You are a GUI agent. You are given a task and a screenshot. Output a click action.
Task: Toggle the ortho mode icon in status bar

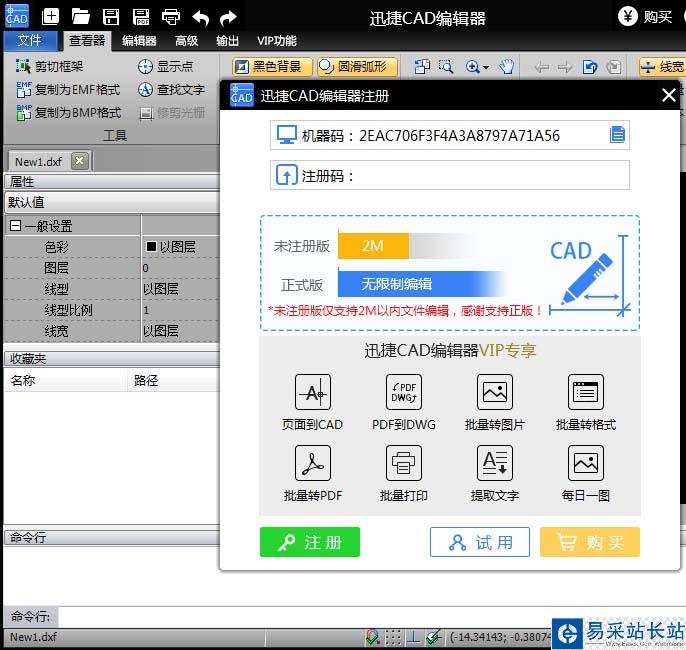click(x=413, y=637)
